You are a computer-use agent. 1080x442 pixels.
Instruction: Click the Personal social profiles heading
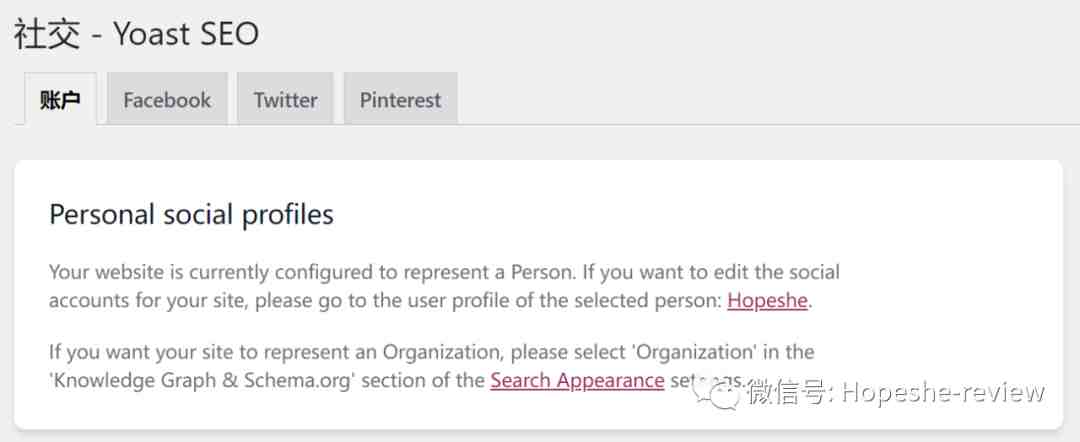(191, 214)
